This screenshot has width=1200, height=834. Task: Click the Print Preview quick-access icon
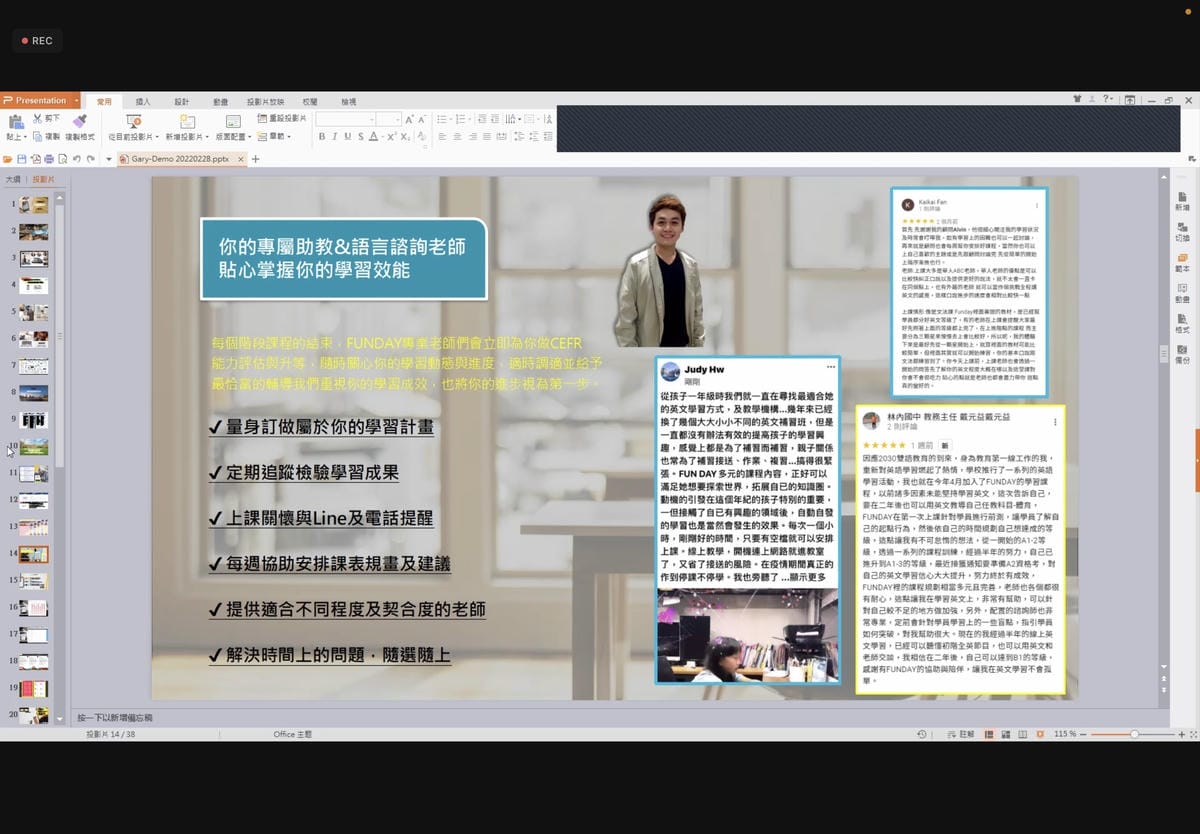(x=63, y=159)
